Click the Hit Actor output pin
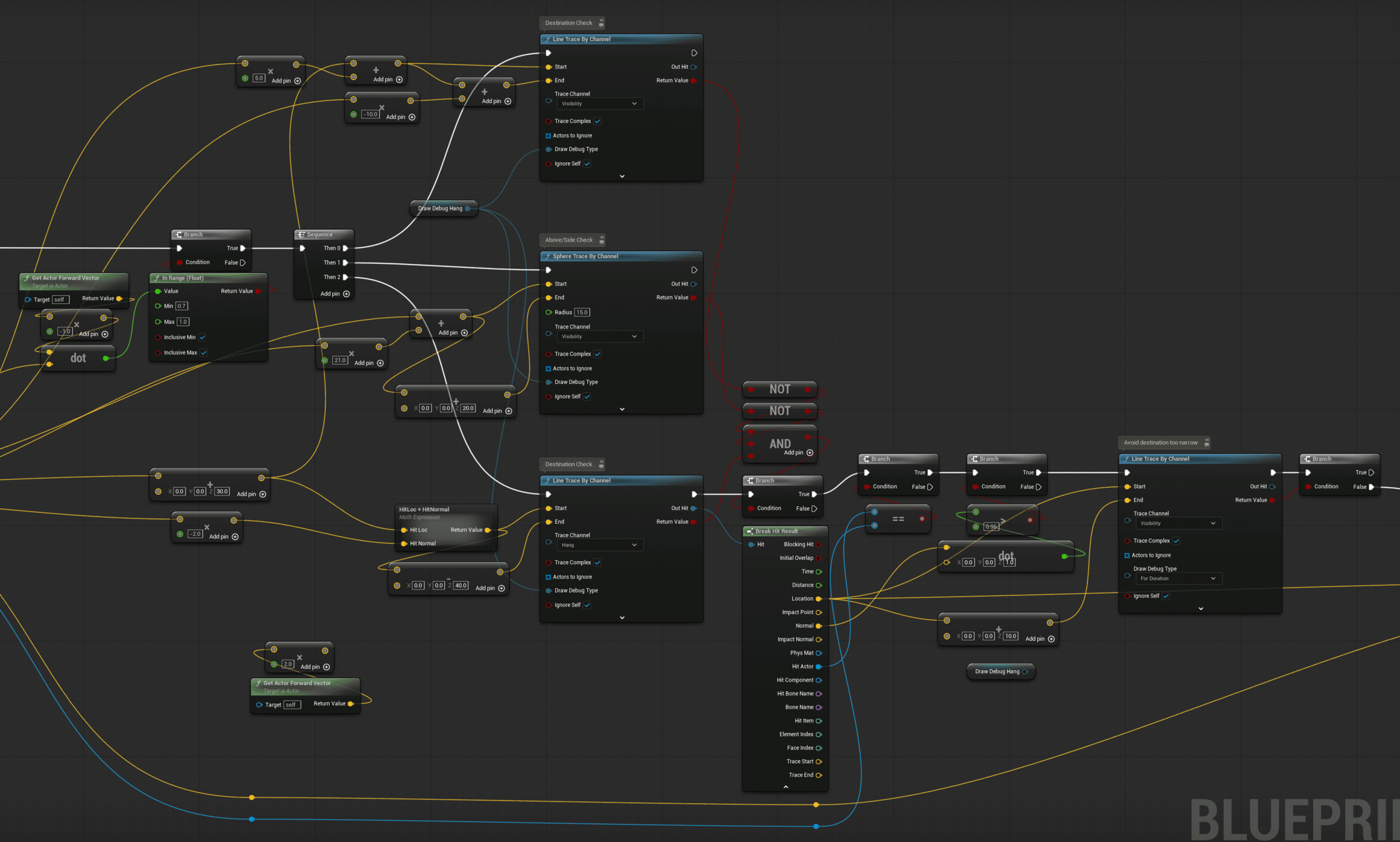This screenshot has height=842, width=1400. [818, 667]
